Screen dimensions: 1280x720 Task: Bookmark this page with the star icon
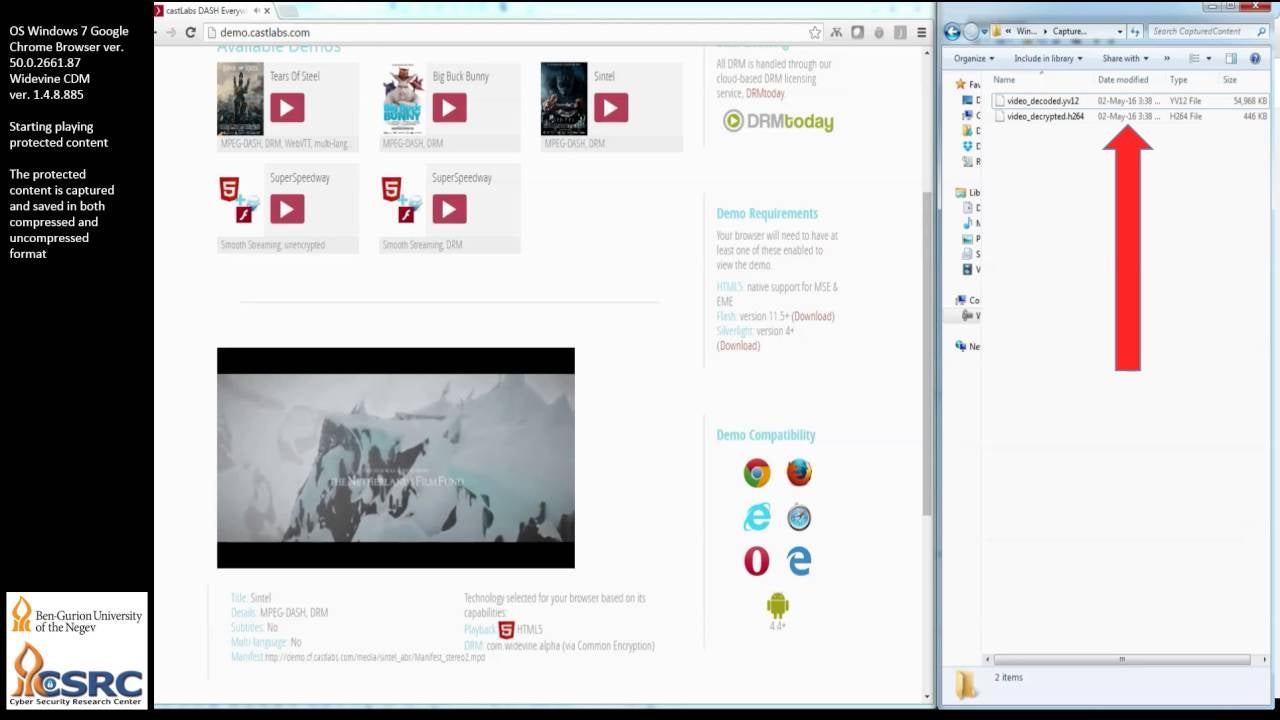[x=815, y=32]
